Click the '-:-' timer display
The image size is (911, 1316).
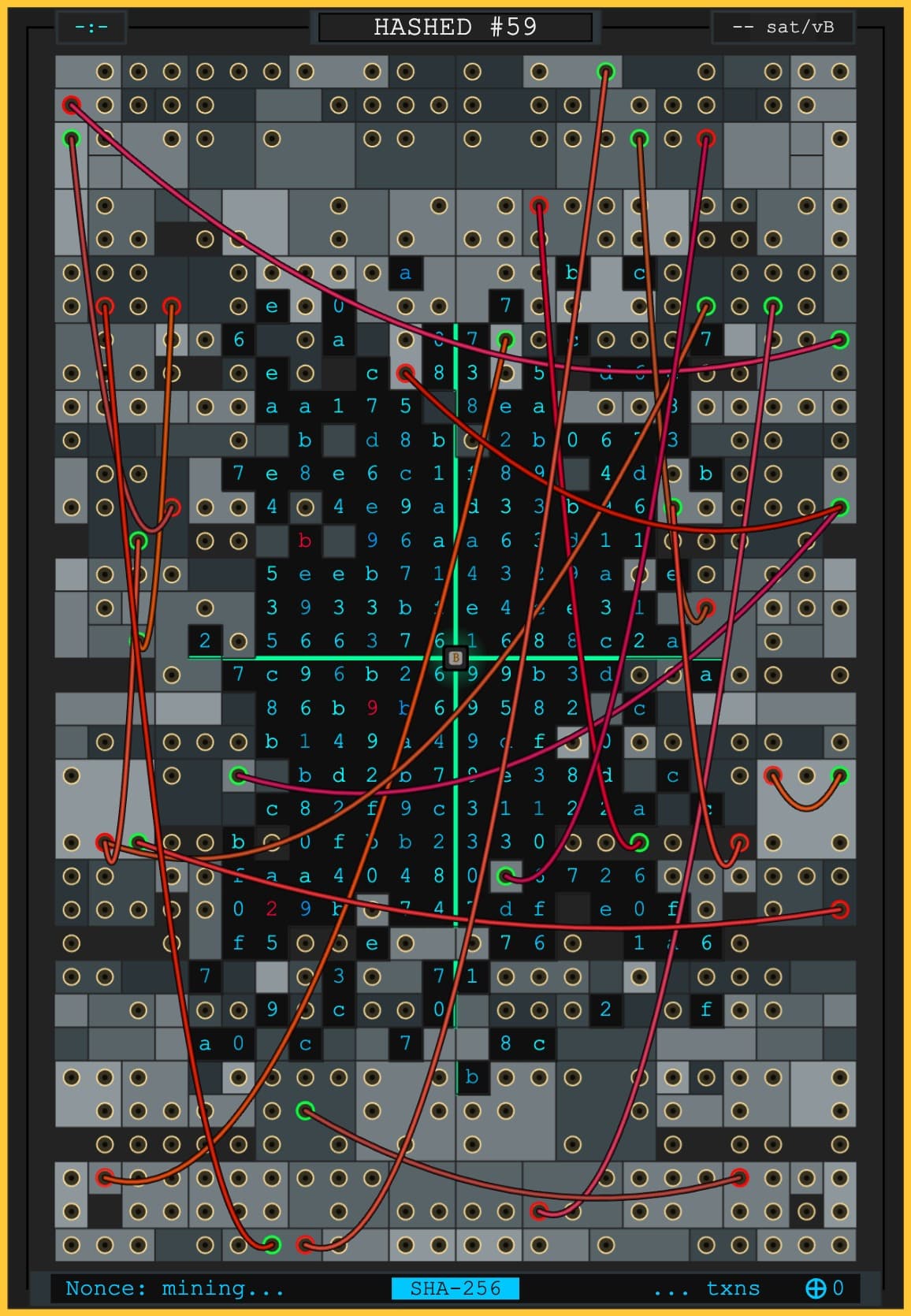[91, 27]
